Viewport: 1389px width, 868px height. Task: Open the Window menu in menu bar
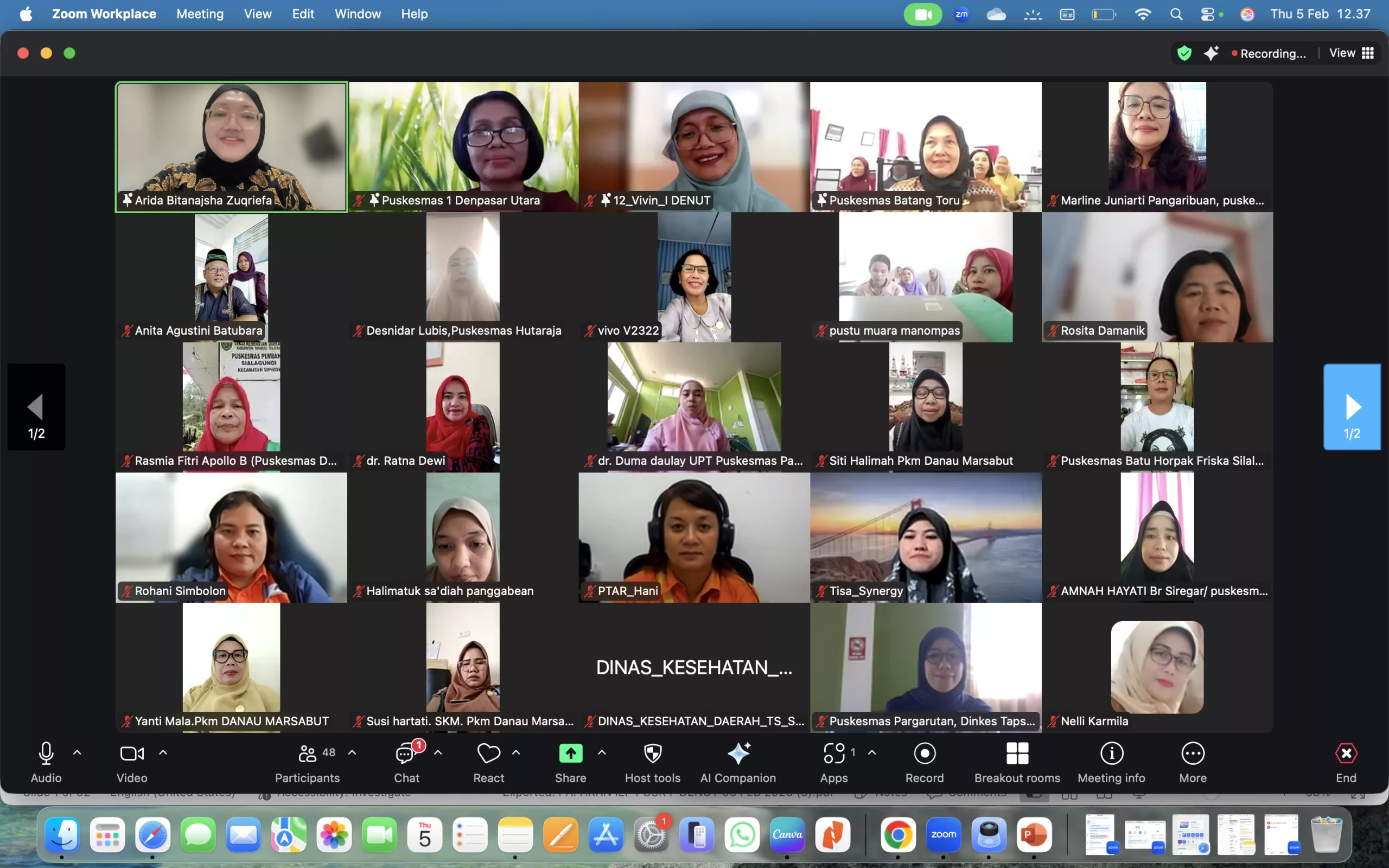point(357,14)
